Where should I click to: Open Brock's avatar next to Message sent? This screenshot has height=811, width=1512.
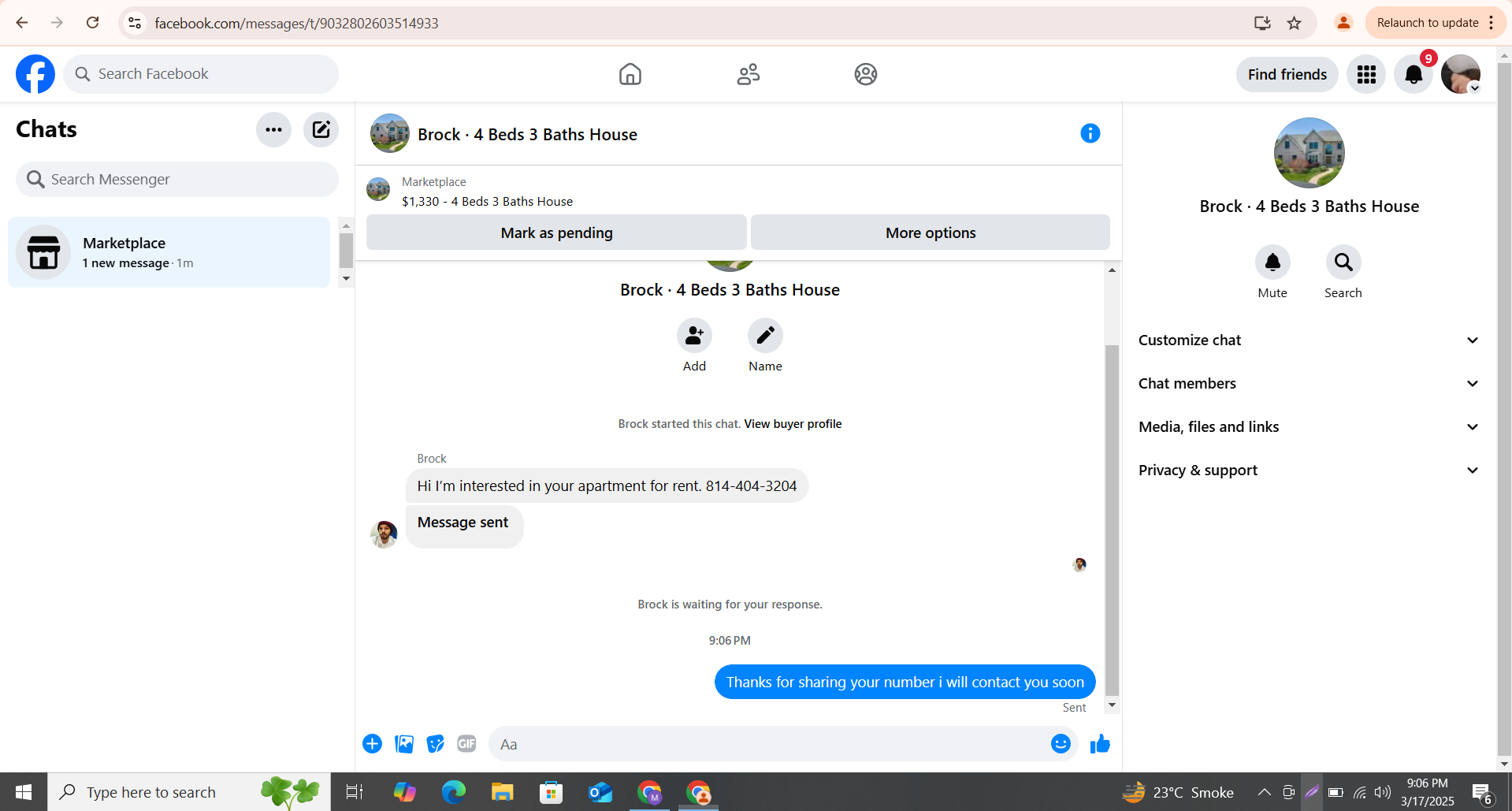384,534
